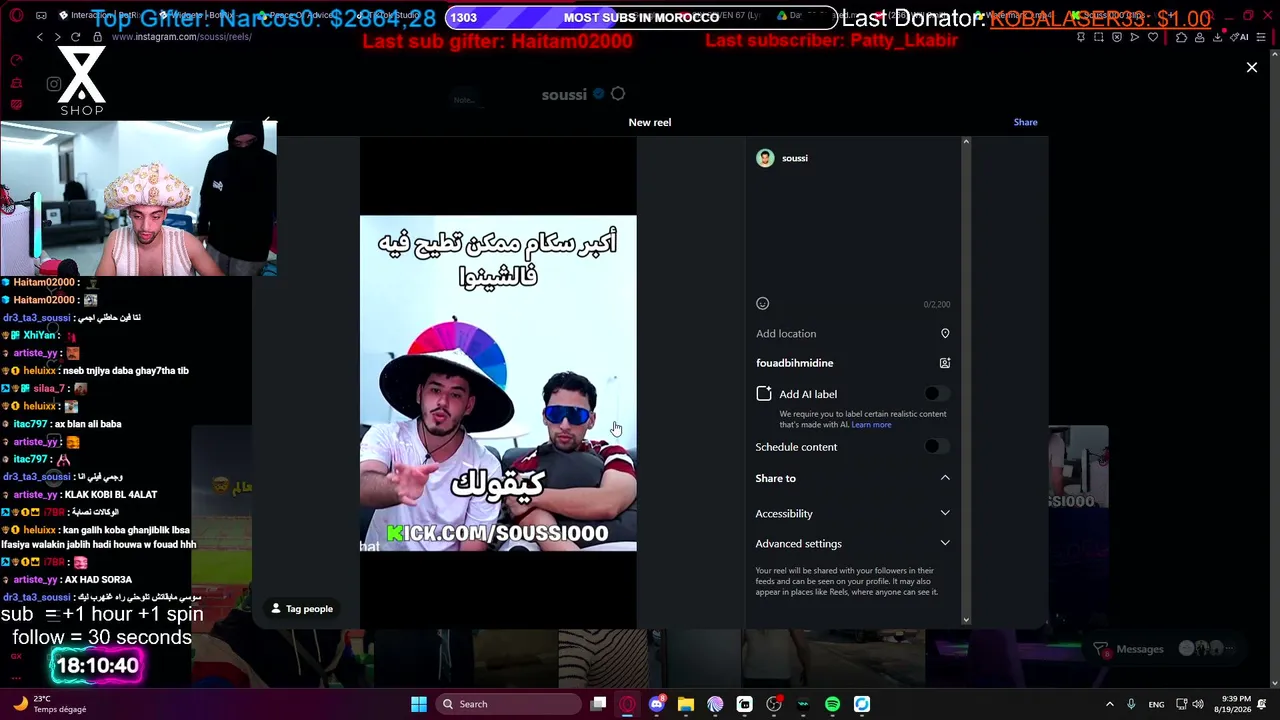
Task: Click the pin icon in the browser toolbar
Action: click(x=1081, y=37)
